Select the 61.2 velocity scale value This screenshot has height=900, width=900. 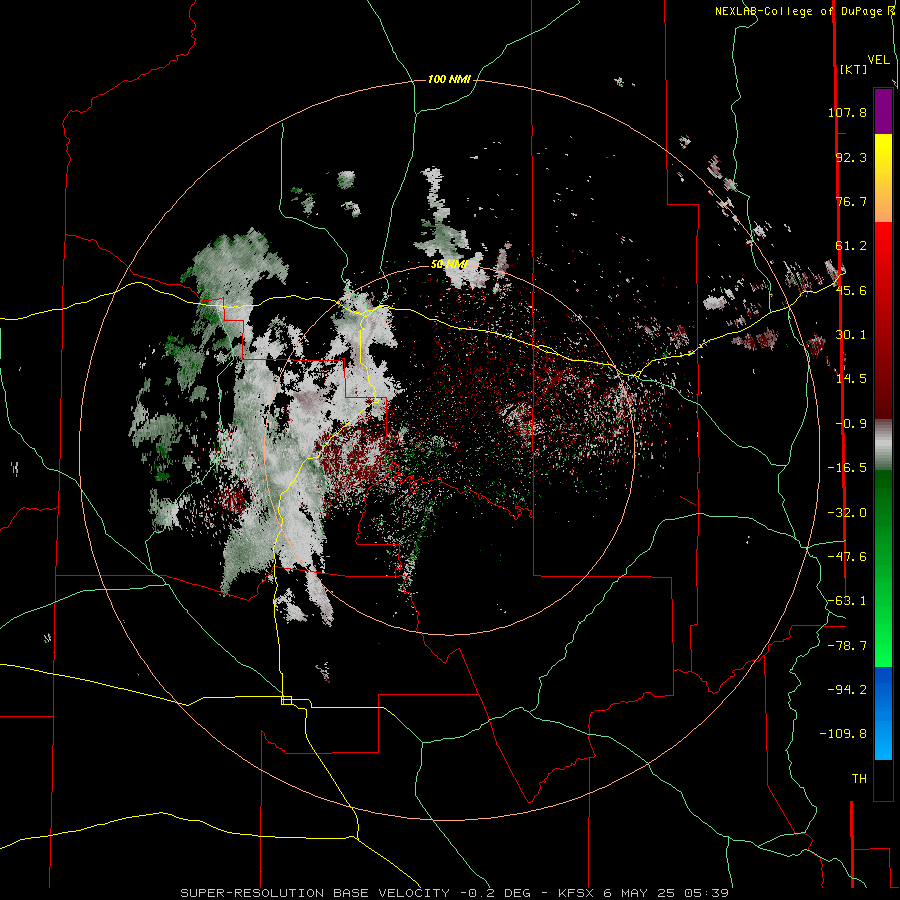pyautogui.click(x=851, y=246)
